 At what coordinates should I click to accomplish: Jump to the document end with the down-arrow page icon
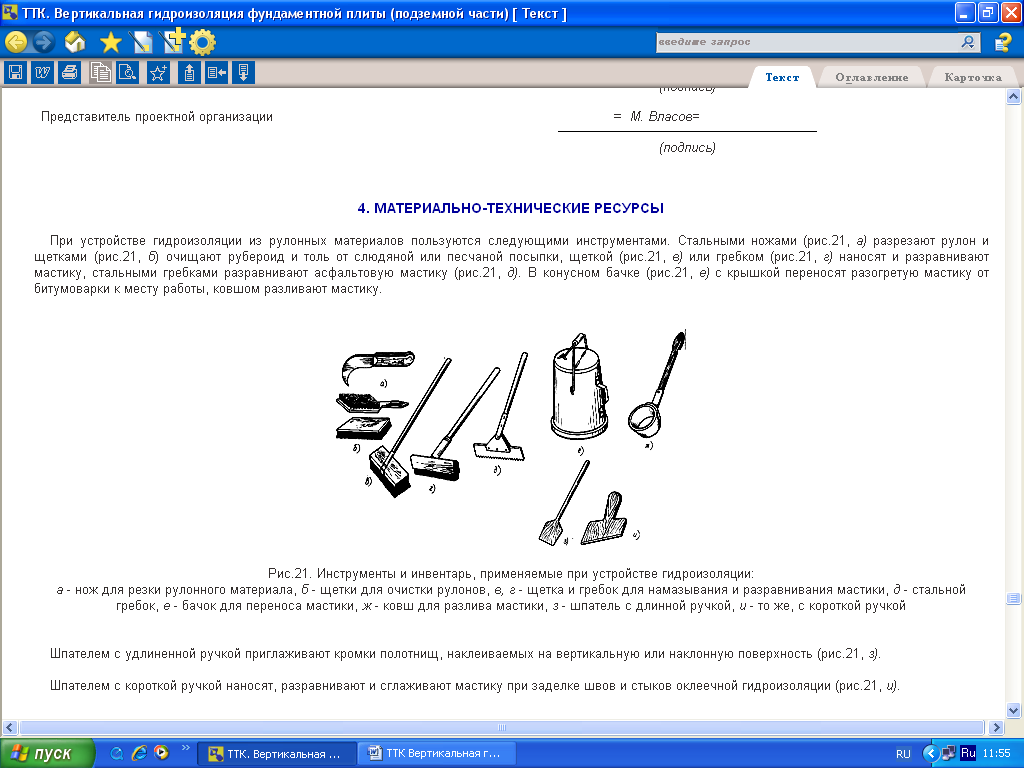pos(243,72)
